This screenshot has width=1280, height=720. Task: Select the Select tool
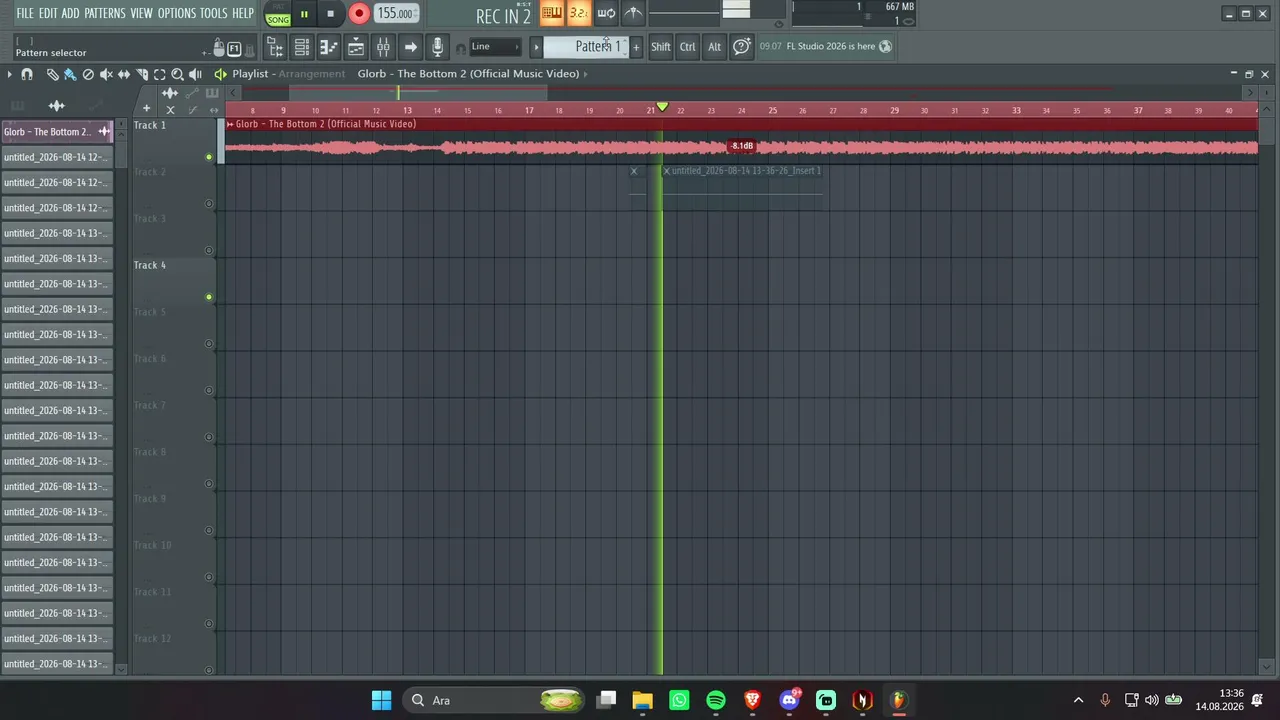pyautogui.click(x=160, y=74)
